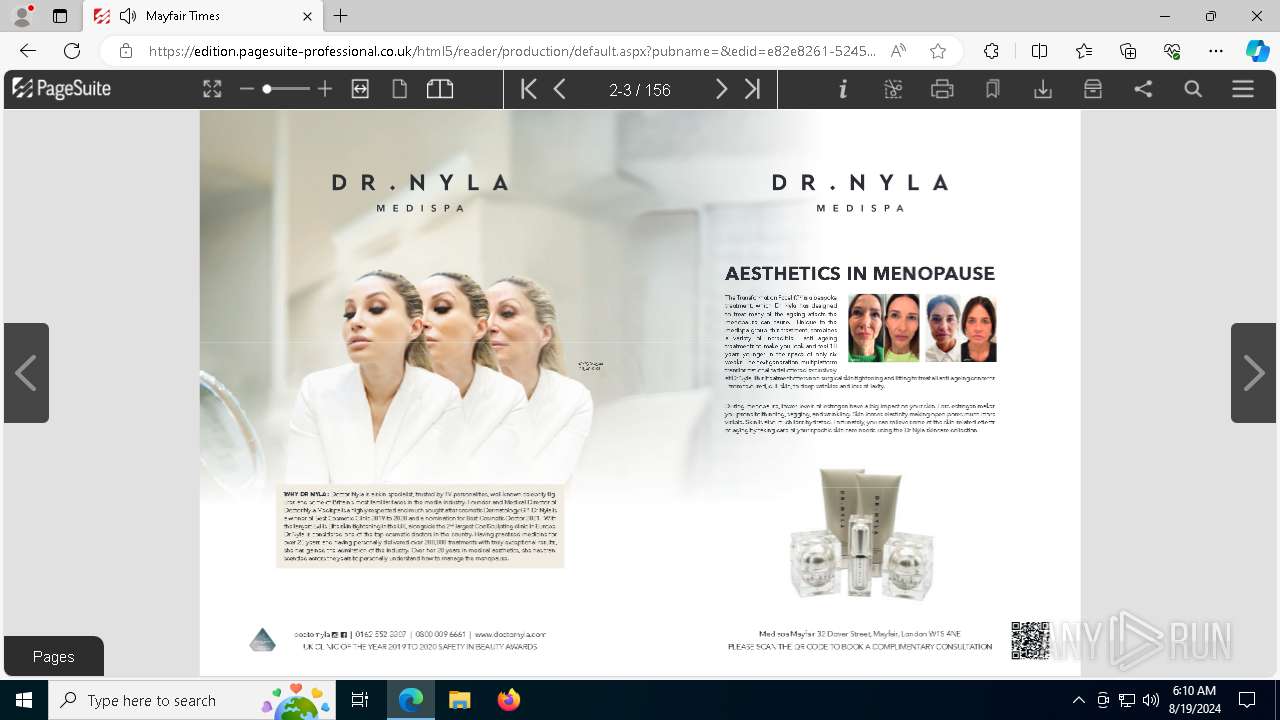The width and height of the screenshot is (1280, 720).
Task: Enable Read aloud in address bar
Action: pos(898,51)
